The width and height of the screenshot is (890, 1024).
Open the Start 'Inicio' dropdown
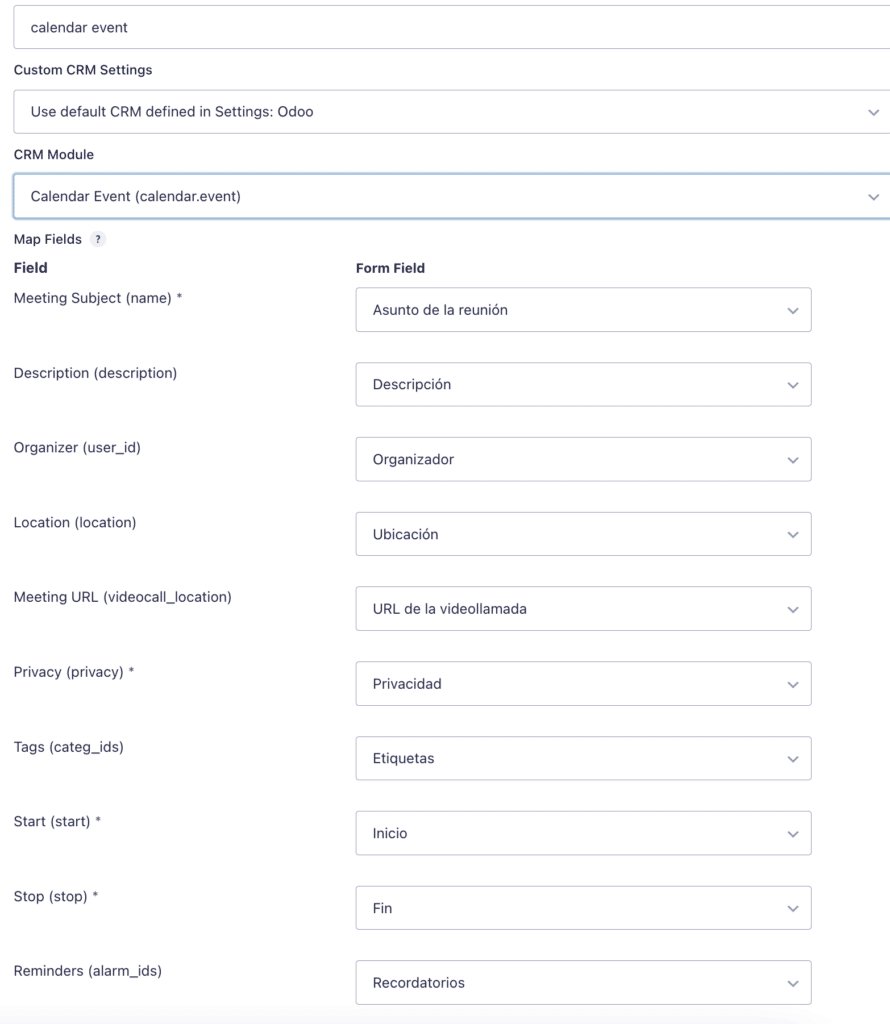point(582,833)
